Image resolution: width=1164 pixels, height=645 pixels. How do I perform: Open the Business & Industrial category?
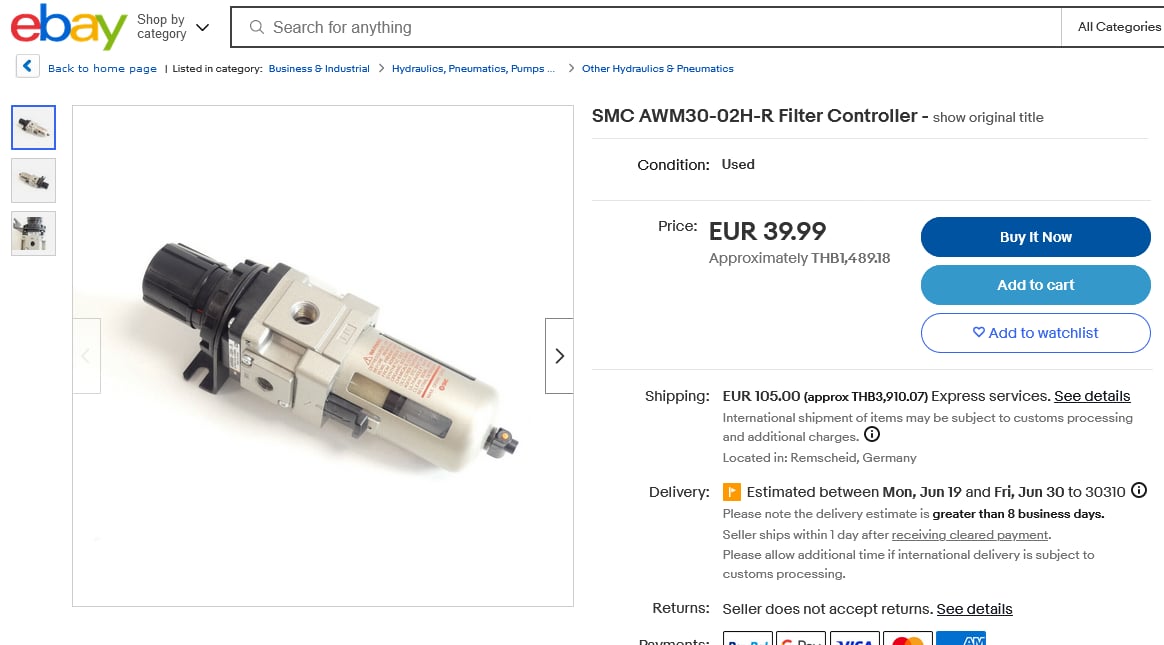318,68
